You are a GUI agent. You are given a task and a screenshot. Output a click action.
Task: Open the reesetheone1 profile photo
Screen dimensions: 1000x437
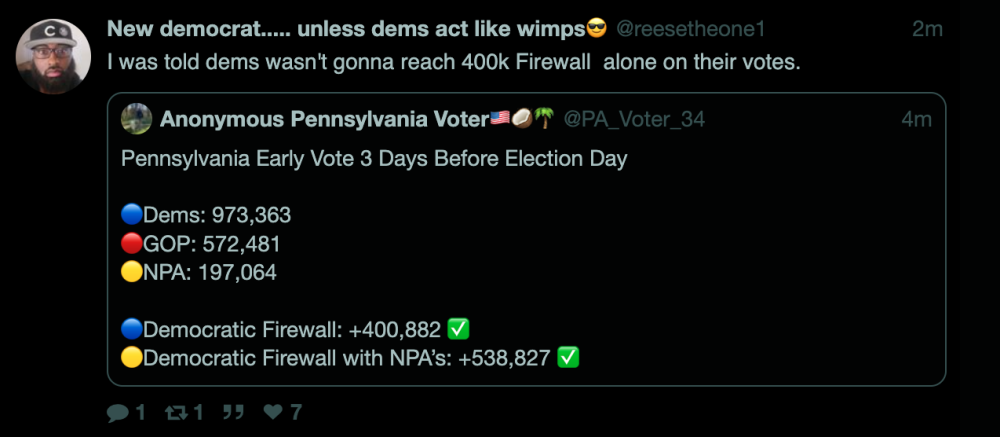point(54,56)
